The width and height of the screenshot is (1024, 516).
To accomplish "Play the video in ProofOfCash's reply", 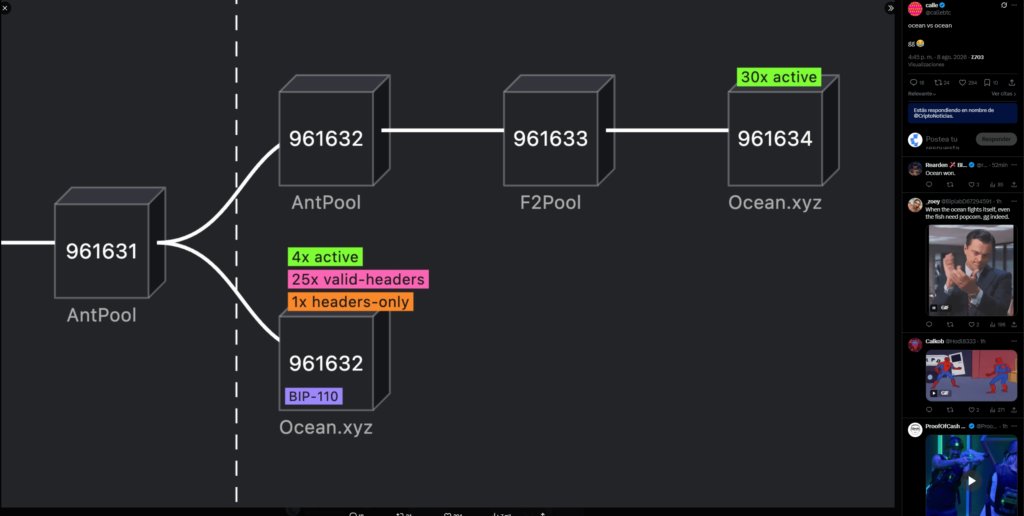I will [x=971, y=481].
